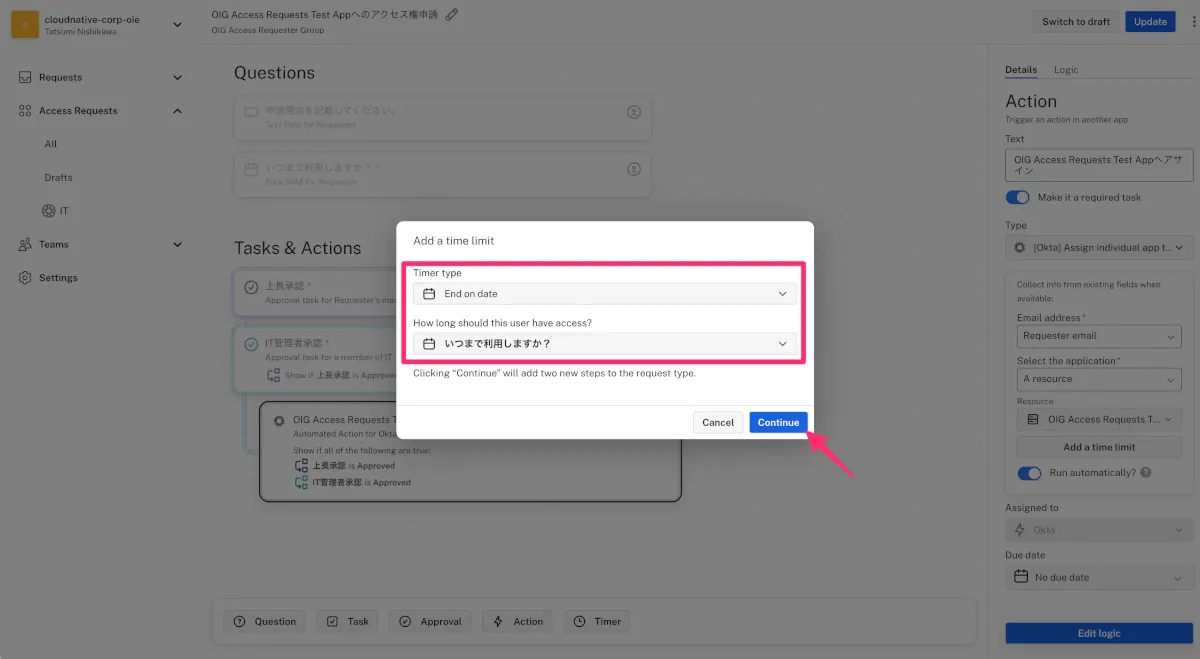1200x659 pixels.
Task: Expand the Teams chevron in sidebar
Action: click(x=178, y=244)
